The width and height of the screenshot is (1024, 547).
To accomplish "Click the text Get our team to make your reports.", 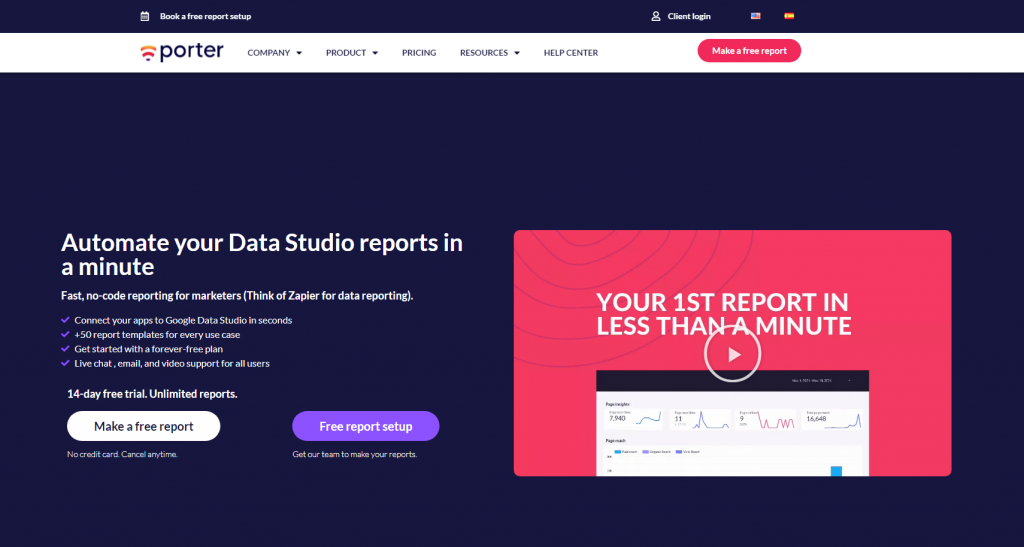I will [x=355, y=454].
